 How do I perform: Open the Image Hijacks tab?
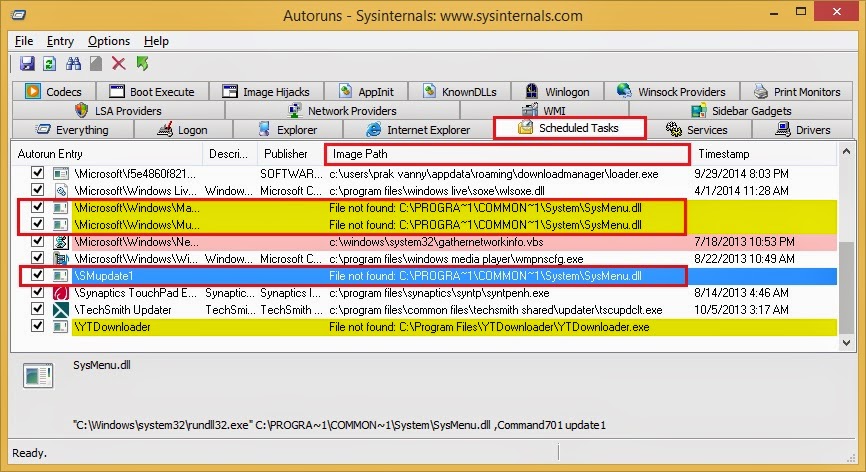pyautogui.click(x=266, y=92)
